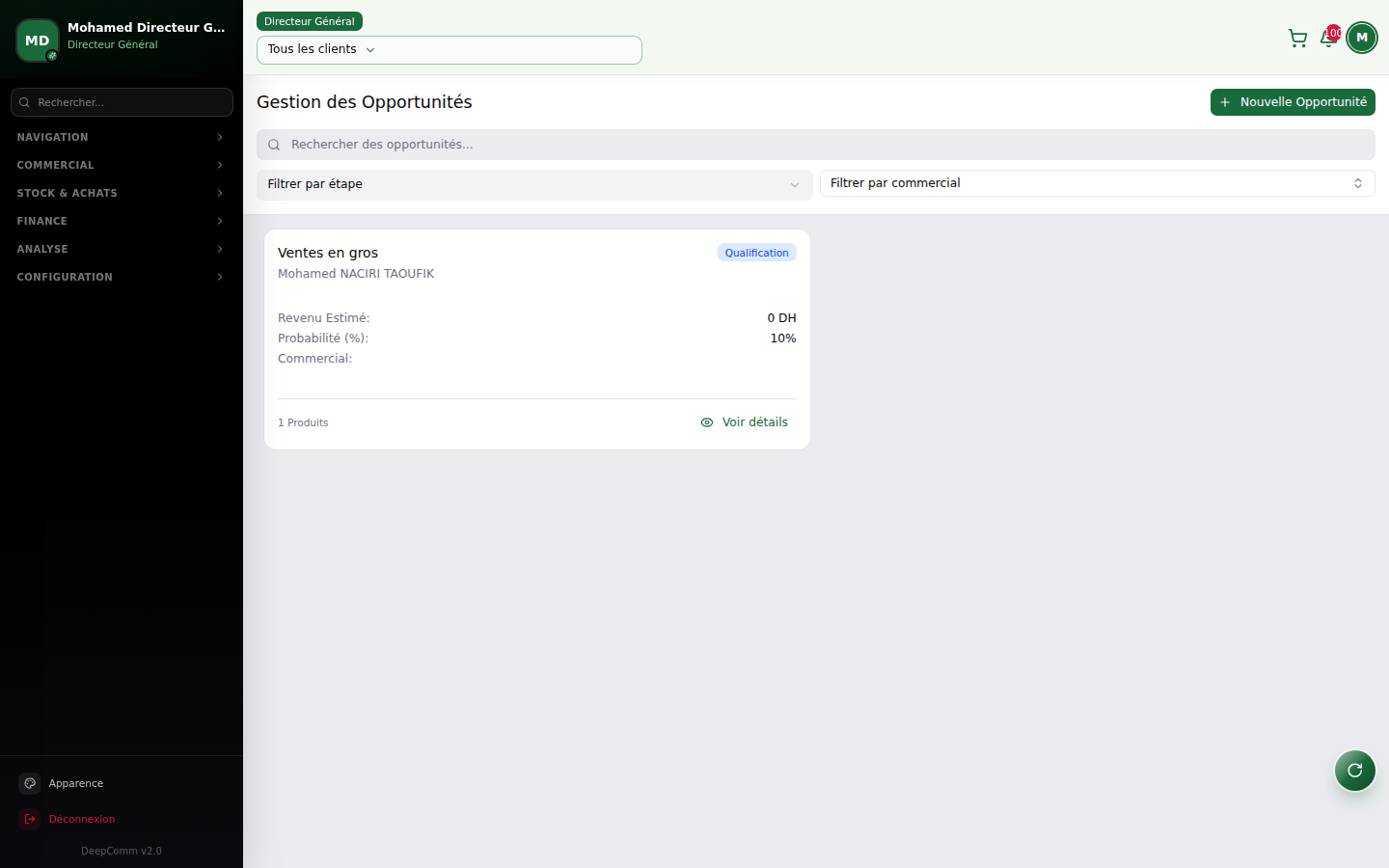Expand the COMMERCIAL sidebar section
This screenshot has height=868, width=1389.
pyautogui.click(x=122, y=165)
